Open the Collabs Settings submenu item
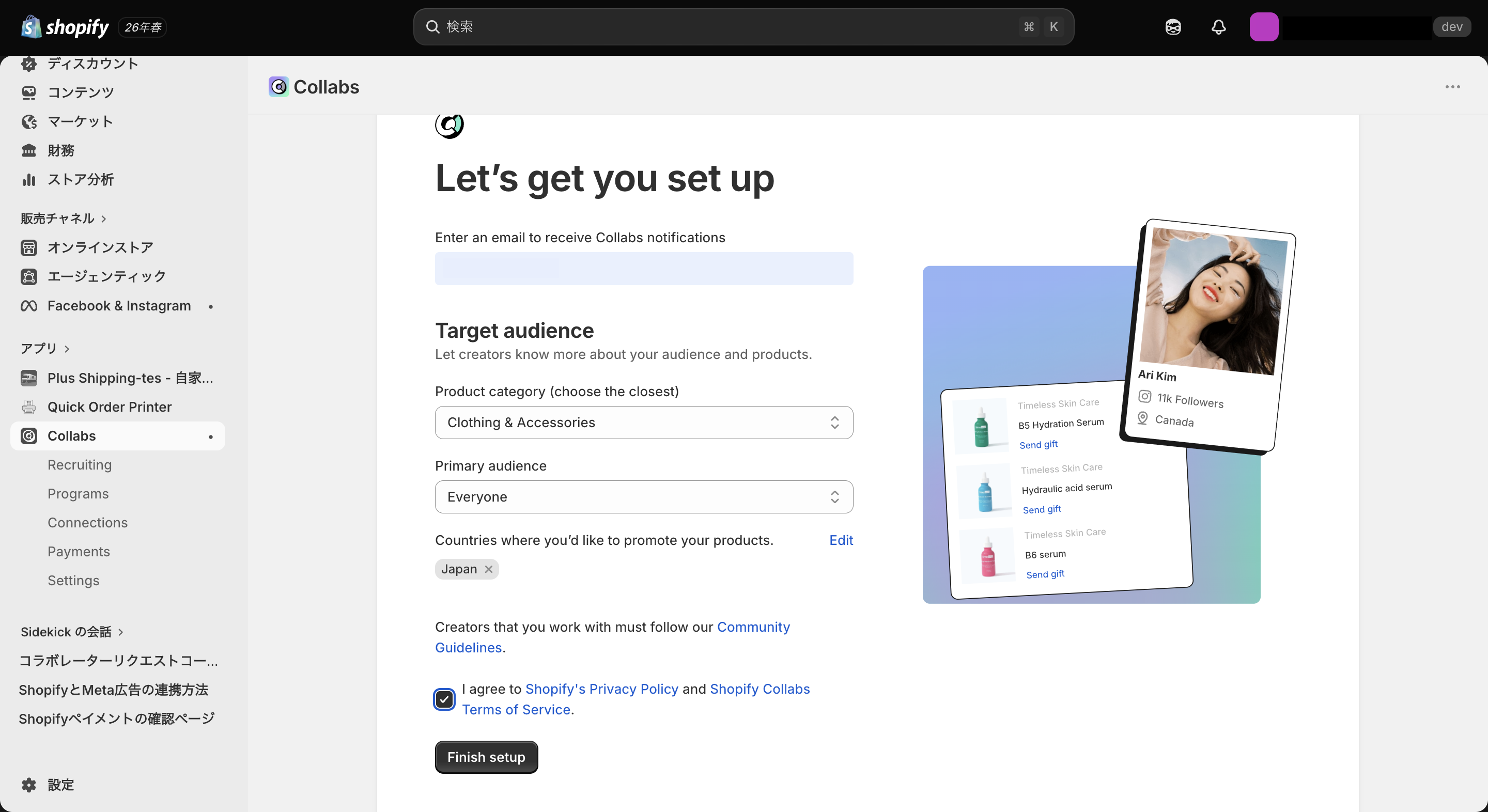1488x812 pixels. (x=73, y=581)
